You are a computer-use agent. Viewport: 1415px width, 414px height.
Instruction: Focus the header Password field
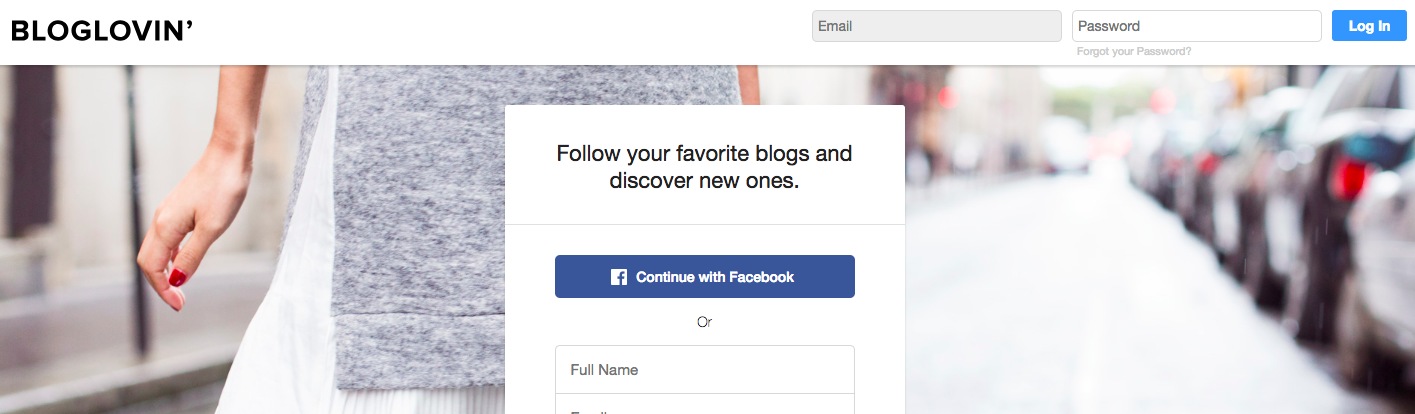coord(1197,26)
